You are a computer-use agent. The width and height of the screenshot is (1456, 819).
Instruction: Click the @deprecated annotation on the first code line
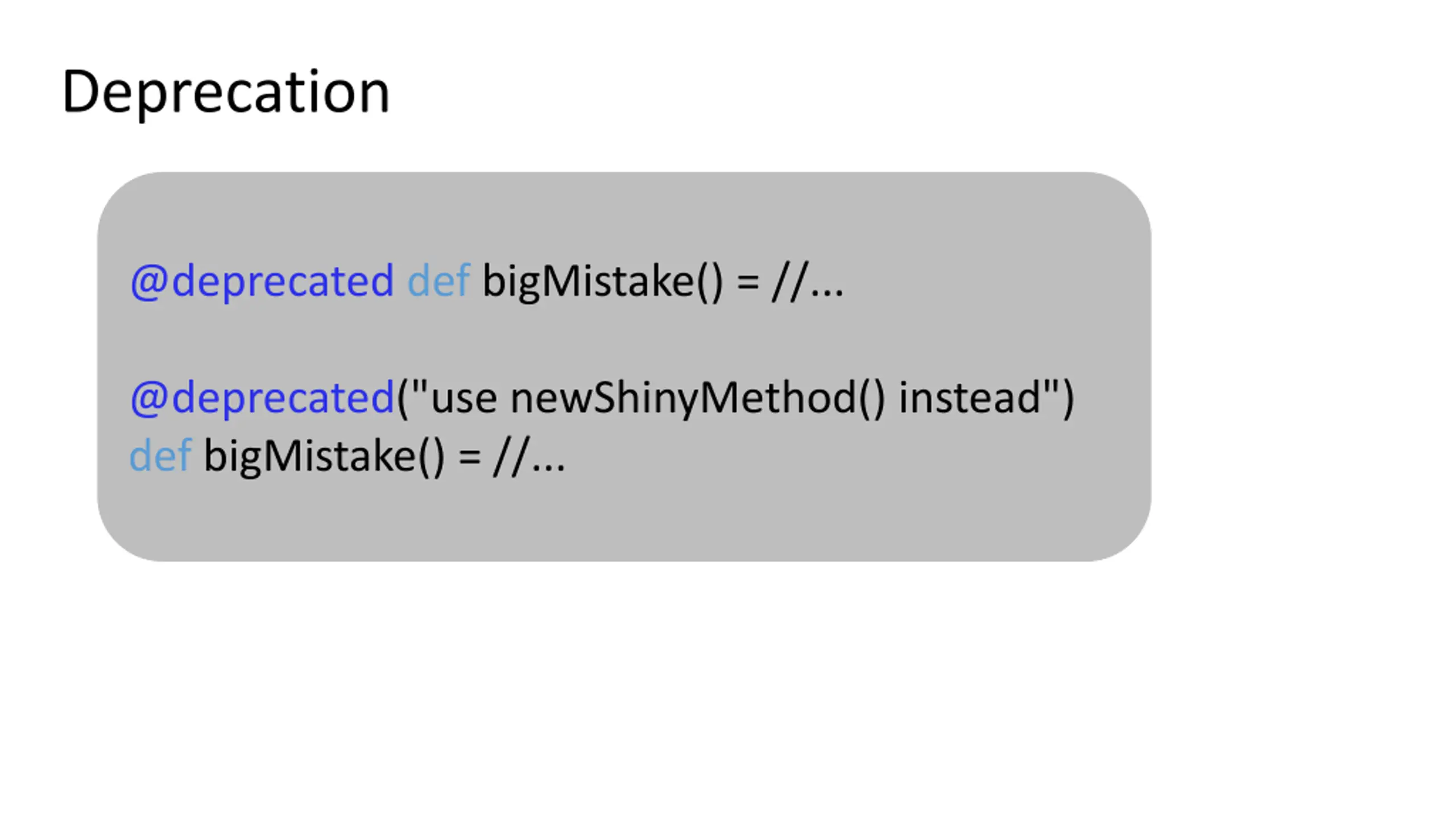[x=262, y=281]
